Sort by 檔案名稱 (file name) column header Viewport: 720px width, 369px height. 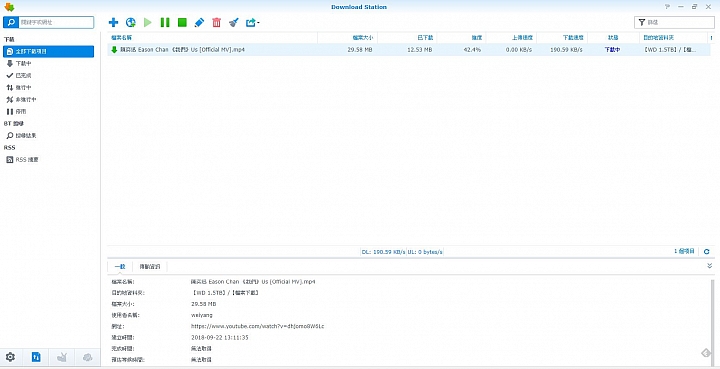(x=213, y=38)
